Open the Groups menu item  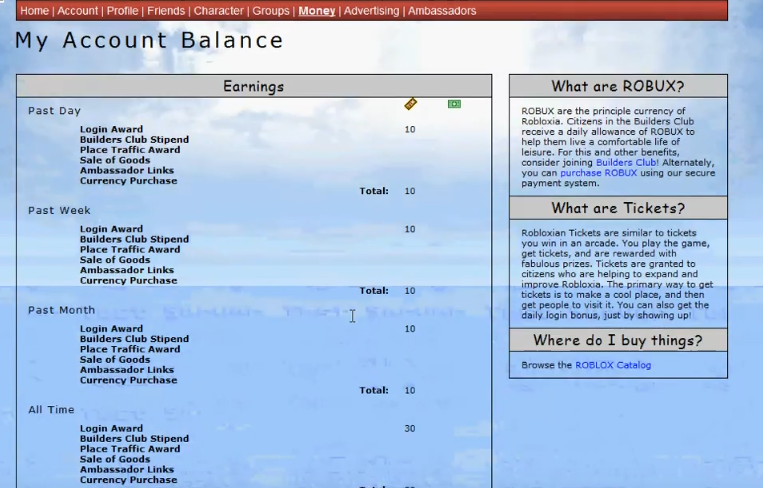click(271, 11)
